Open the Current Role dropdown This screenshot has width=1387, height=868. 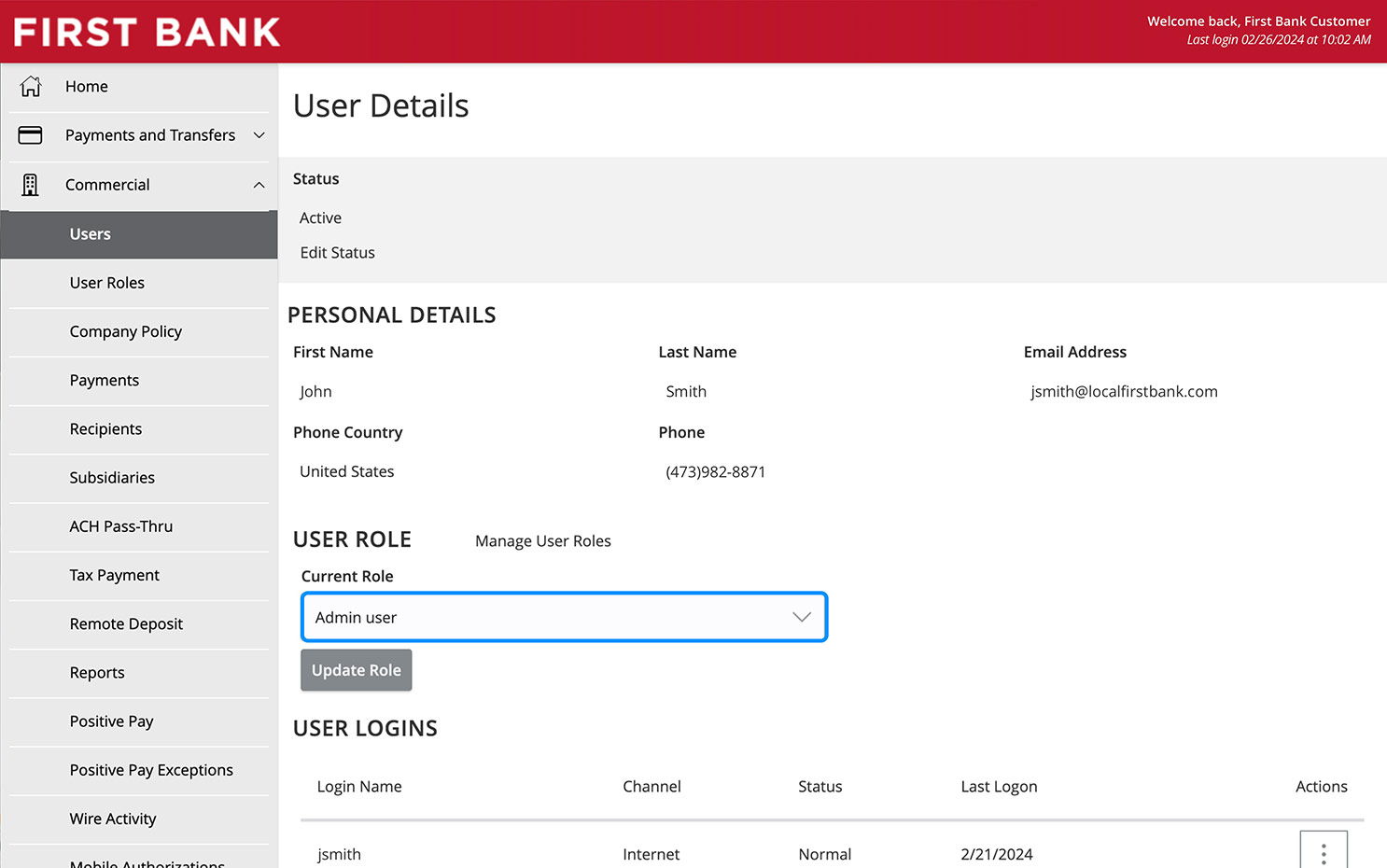(x=564, y=617)
